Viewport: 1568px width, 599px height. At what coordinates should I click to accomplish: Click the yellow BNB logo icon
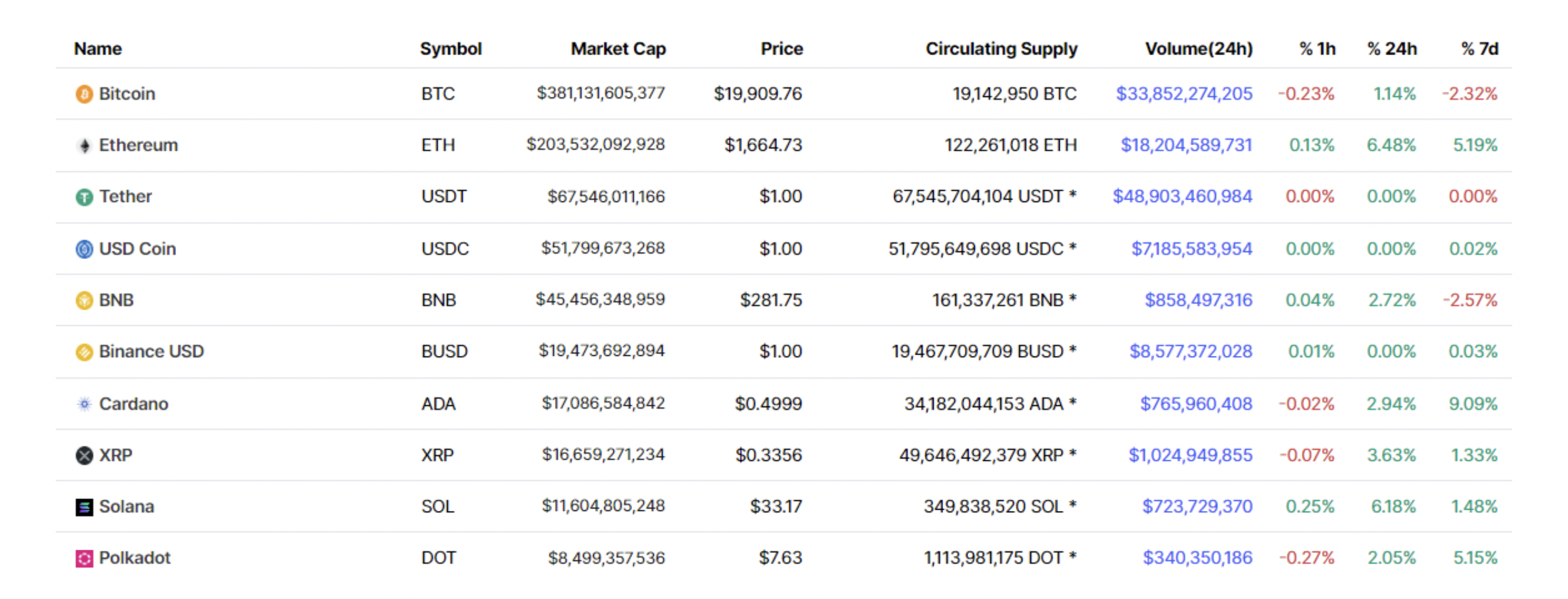click(x=84, y=301)
